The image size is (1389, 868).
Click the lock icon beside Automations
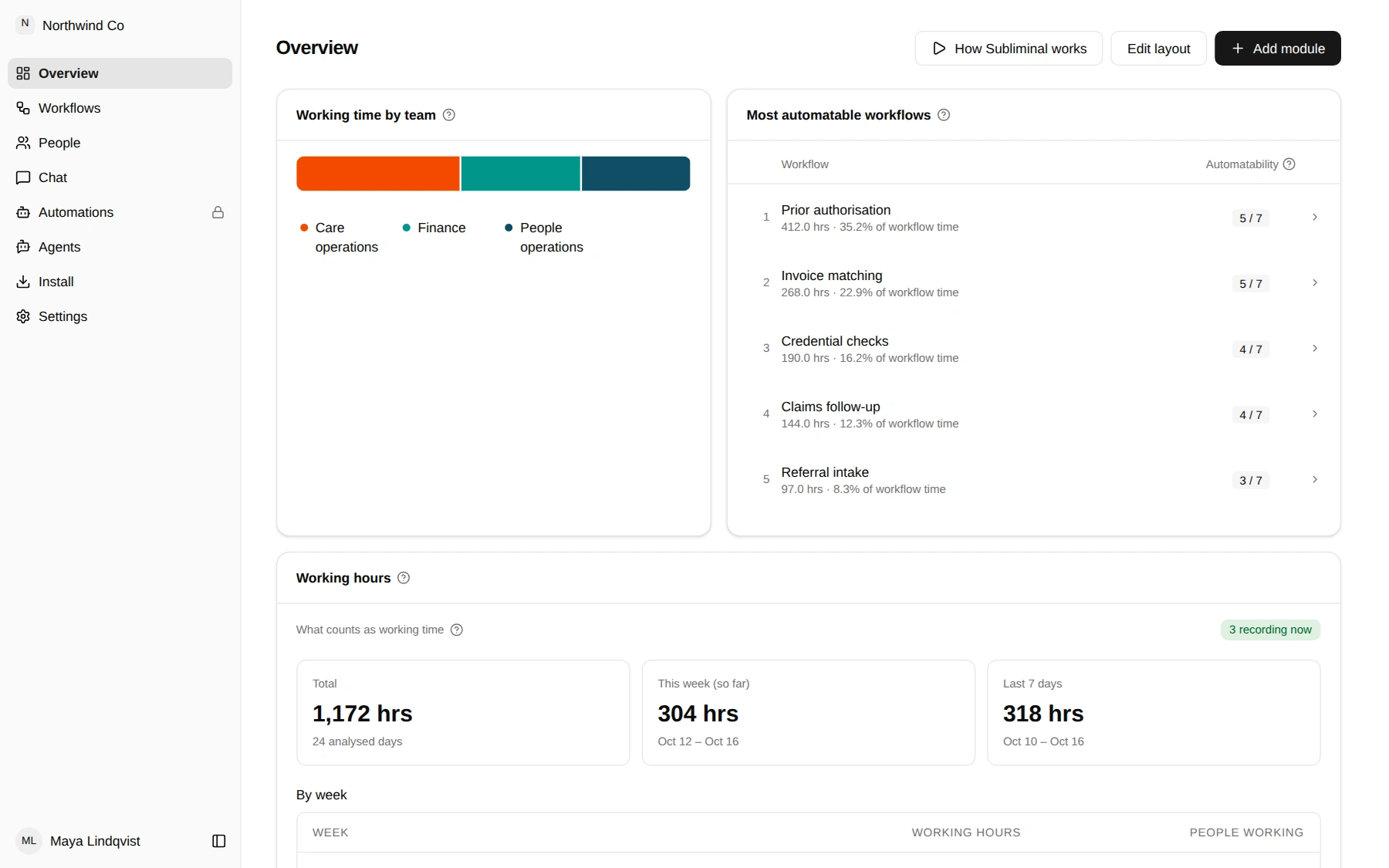pyautogui.click(x=218, y=212)
